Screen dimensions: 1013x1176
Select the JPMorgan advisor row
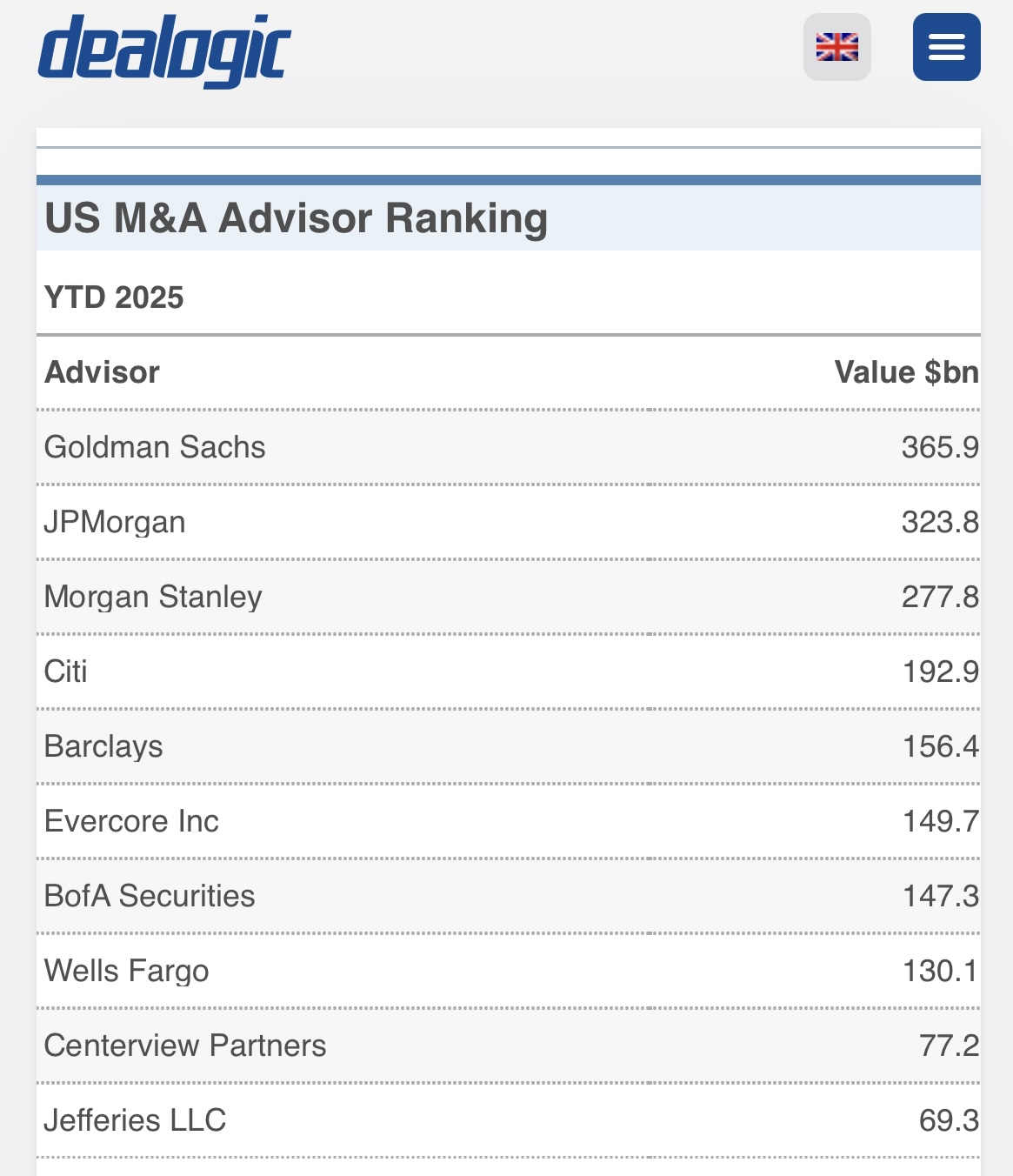click(509, 522)
